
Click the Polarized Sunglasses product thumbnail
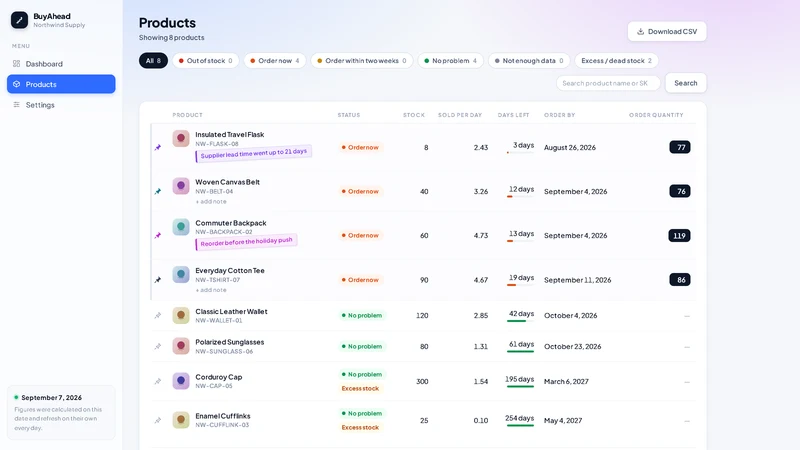click(181, 346)
